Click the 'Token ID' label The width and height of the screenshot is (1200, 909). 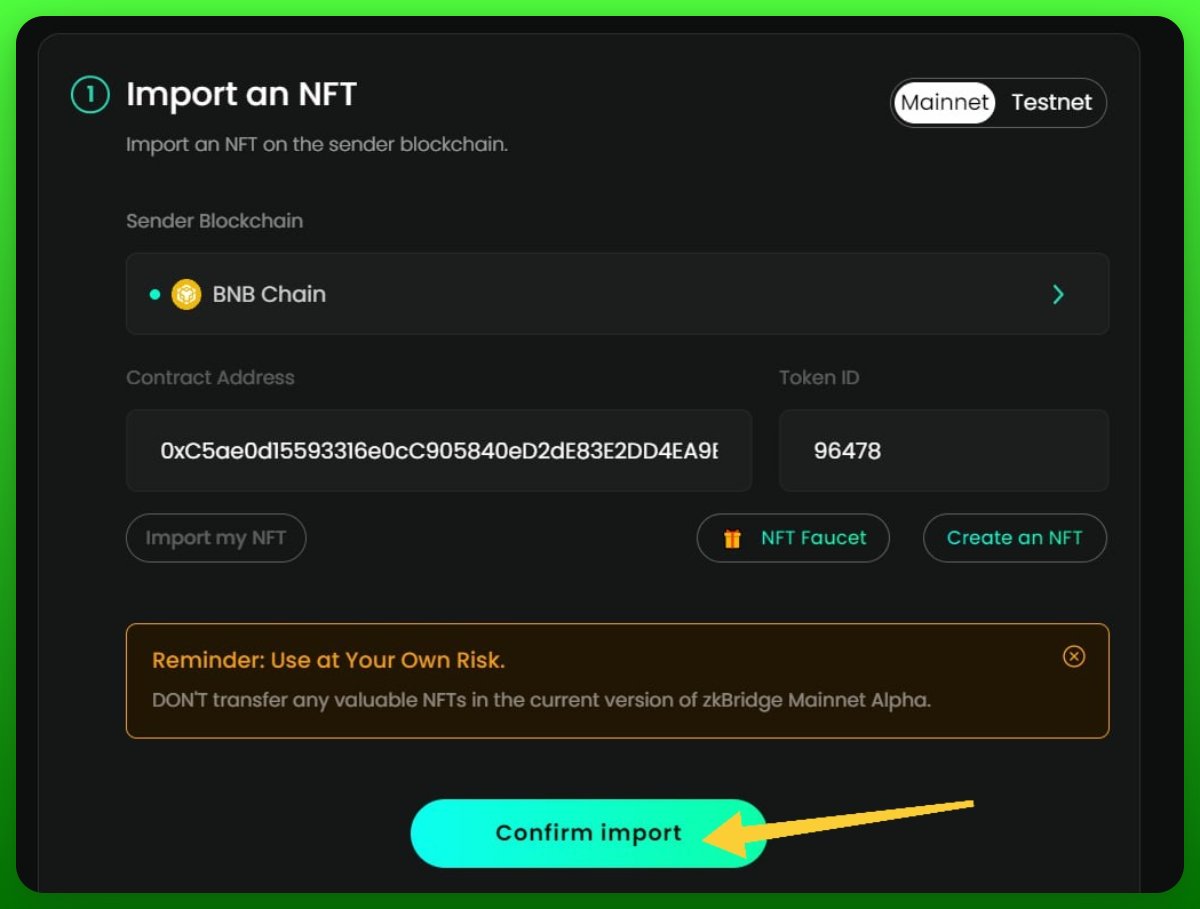click(819, 378)
